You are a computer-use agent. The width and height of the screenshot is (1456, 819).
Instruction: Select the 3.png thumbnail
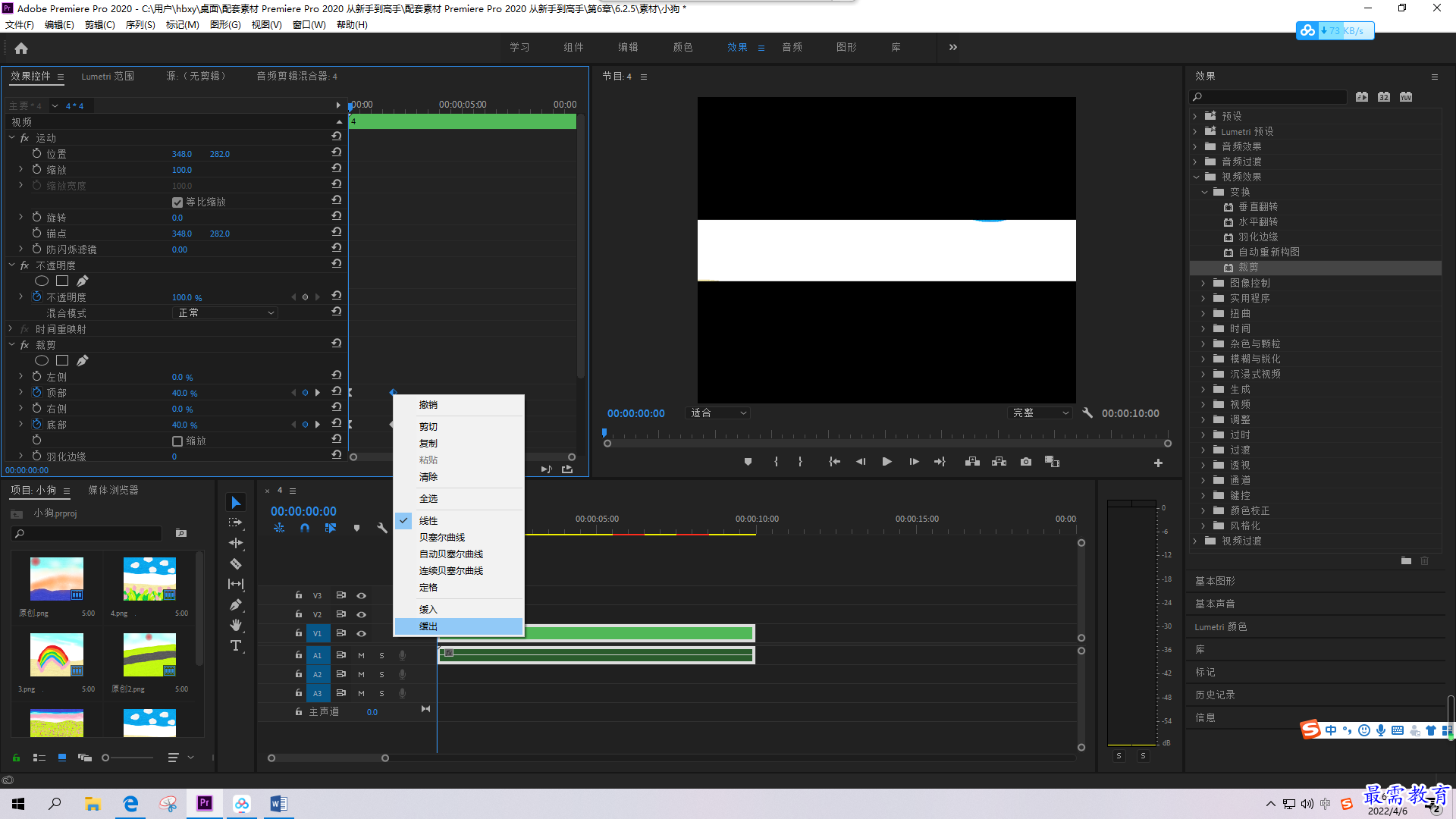click(x=57, y=654)
